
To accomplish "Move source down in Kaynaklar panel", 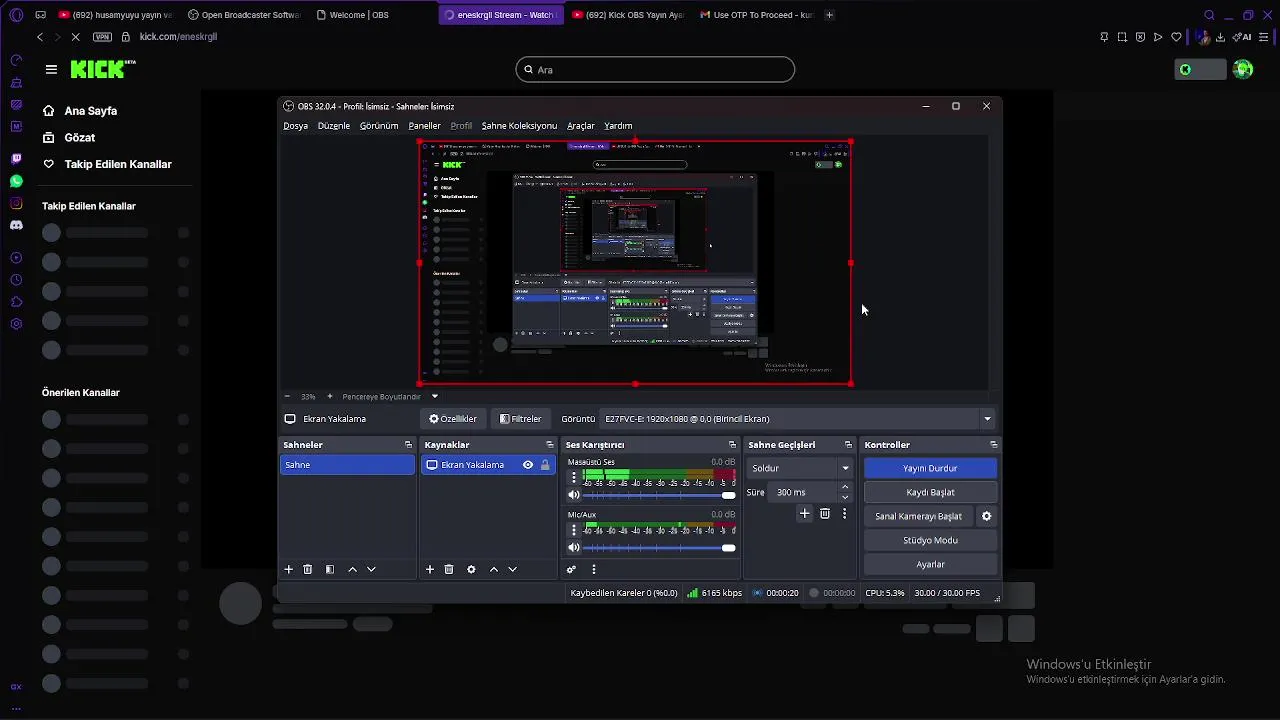I will tap(512, 569).
